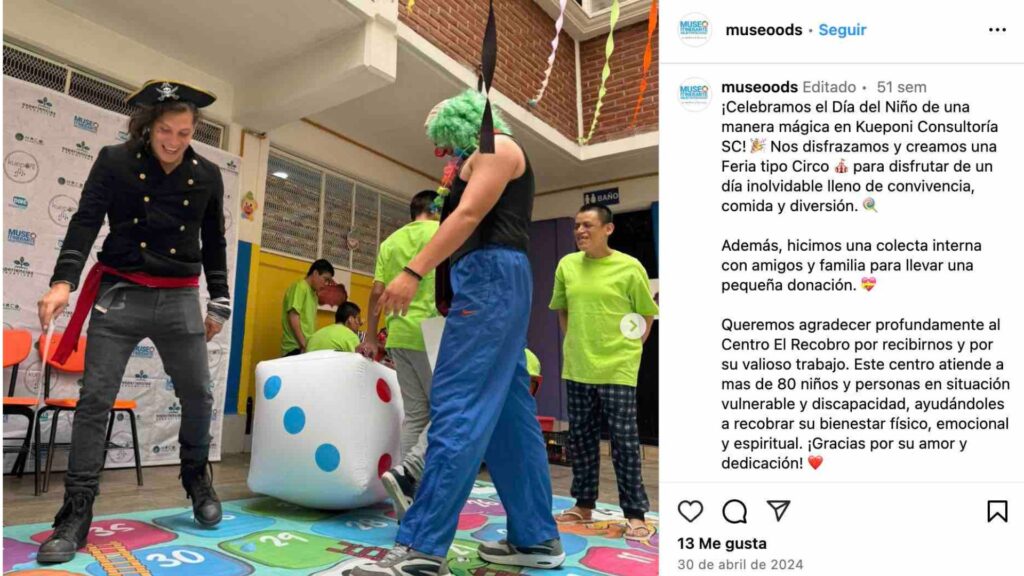Save the post with the bookmark icon
Viewport: 1024px width, 576px height.
coord(997,511)
